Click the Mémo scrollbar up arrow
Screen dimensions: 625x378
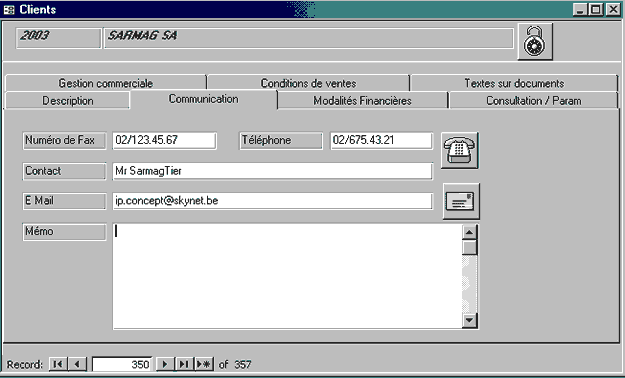470,232
